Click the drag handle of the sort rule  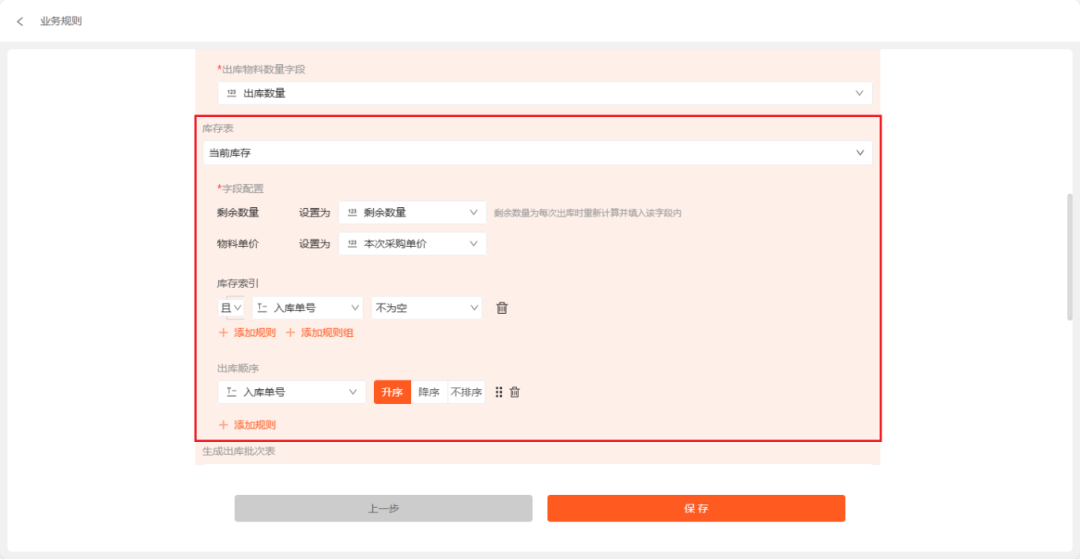point(499,392)
